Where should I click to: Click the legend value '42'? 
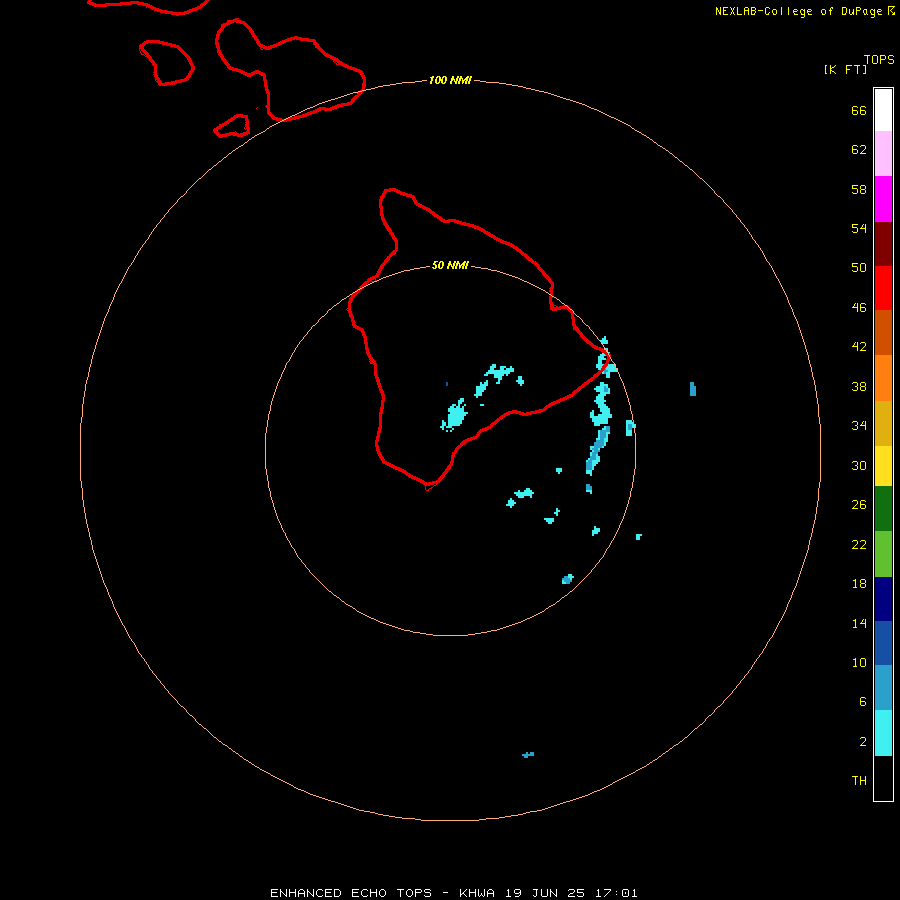[x=859, y=347]
